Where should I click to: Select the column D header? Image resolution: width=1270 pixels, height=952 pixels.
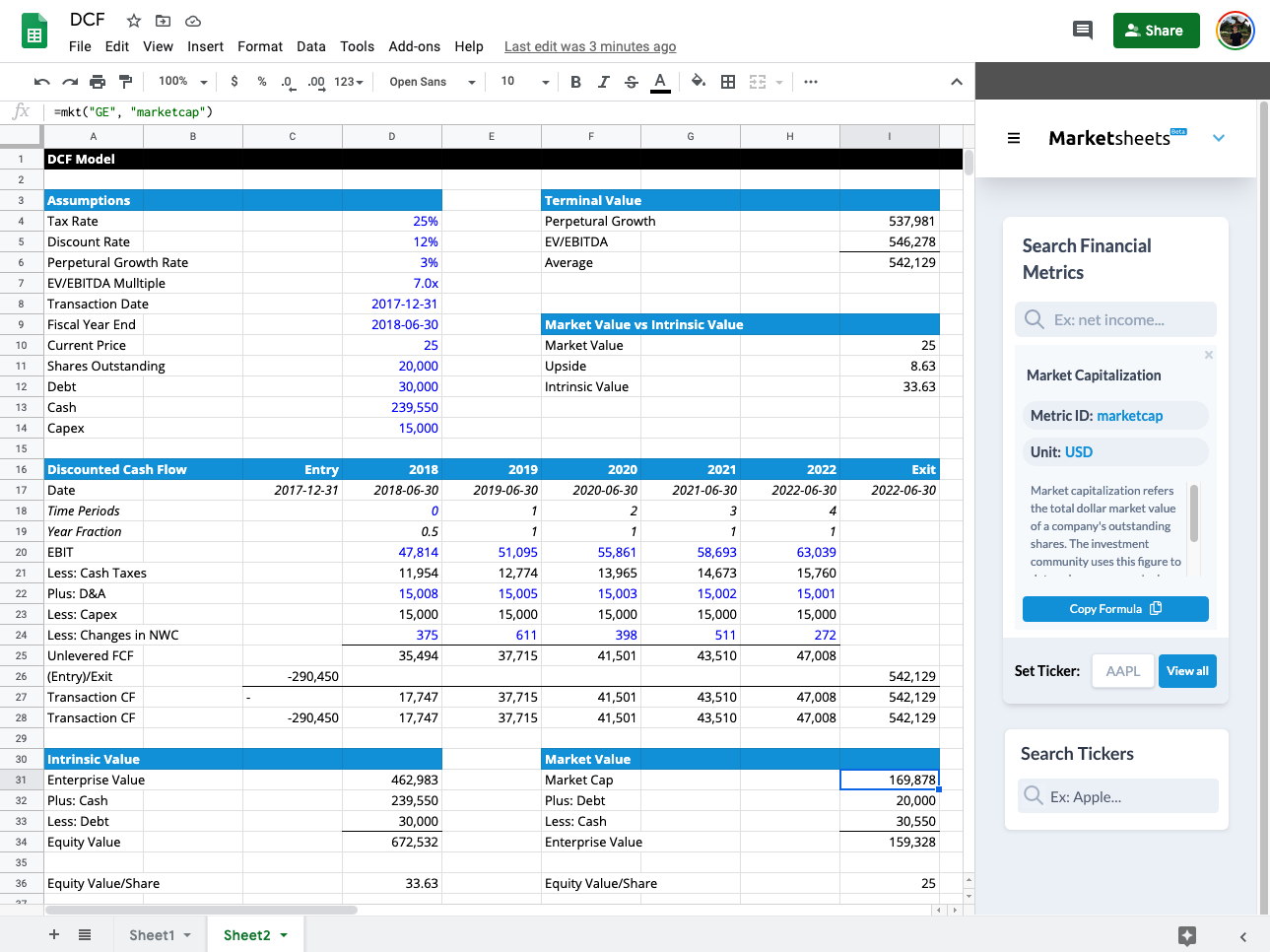point(392,136)
